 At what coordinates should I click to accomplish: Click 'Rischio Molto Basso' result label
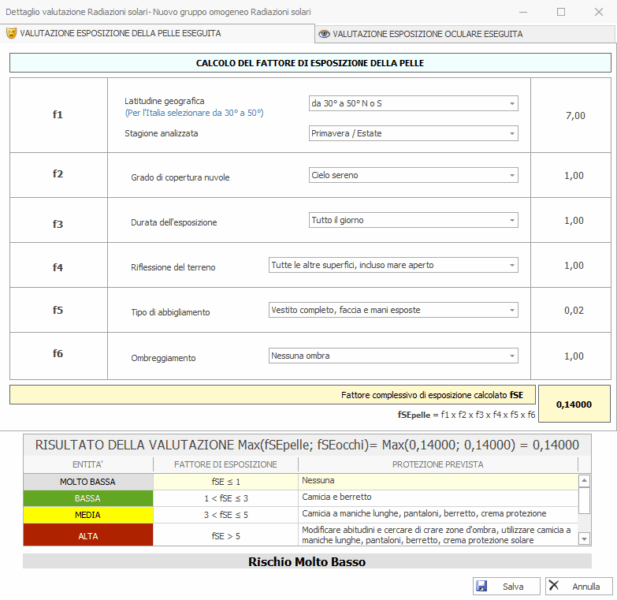coord(307,562)
